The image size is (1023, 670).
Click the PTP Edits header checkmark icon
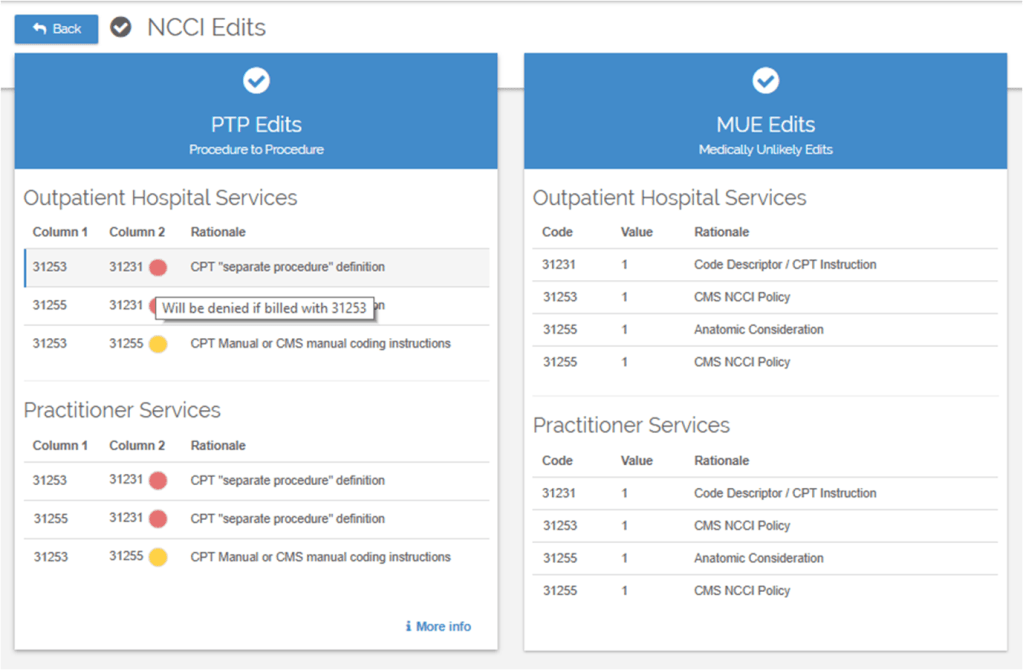tap(256, 81)
